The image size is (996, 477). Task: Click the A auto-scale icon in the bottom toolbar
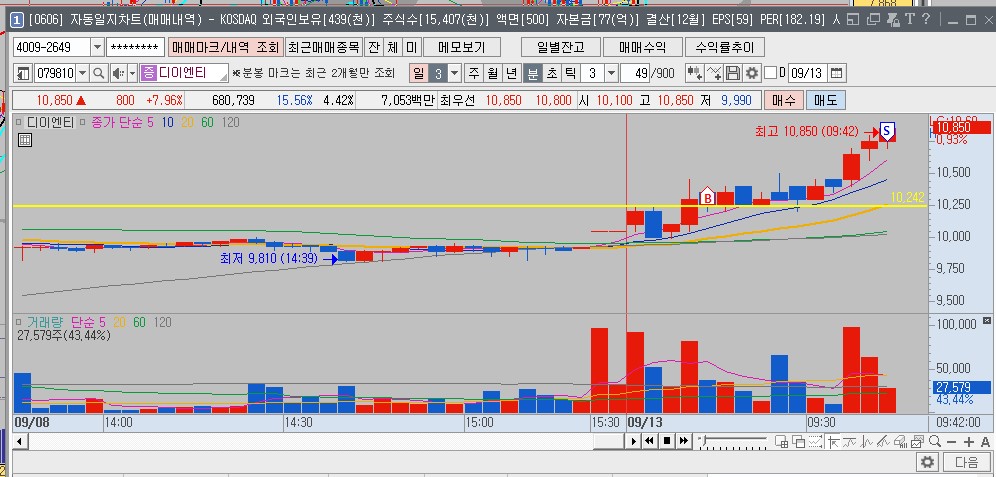pos(986,442)
